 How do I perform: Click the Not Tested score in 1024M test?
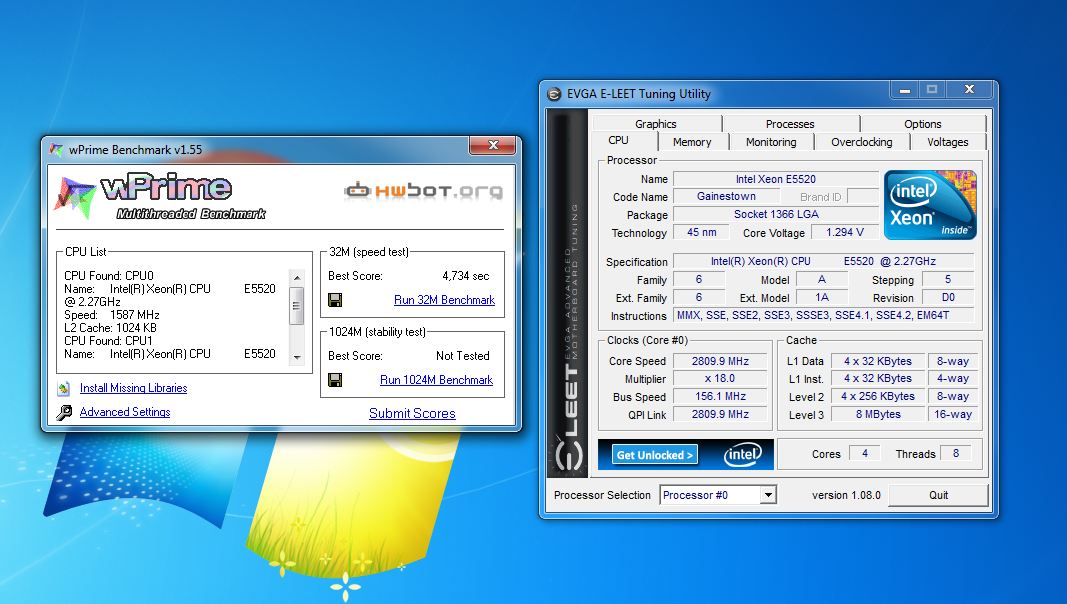463,356
